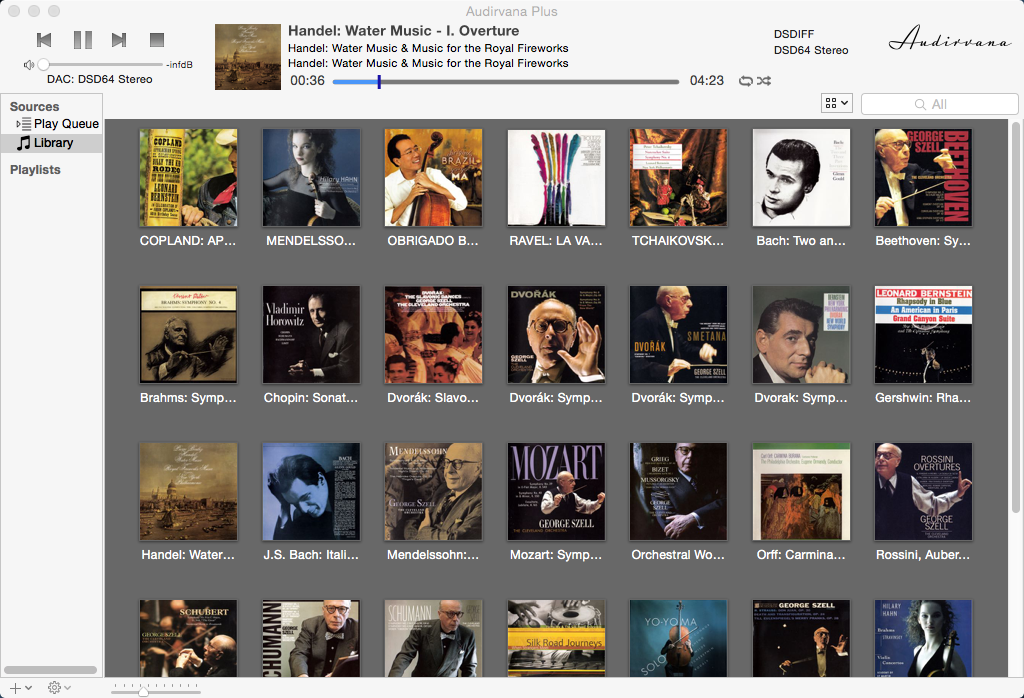Open the MENDELSSO... Hilary Hahn album
This screenshot has height=698, width=1024.
click(x=311, y=178)
